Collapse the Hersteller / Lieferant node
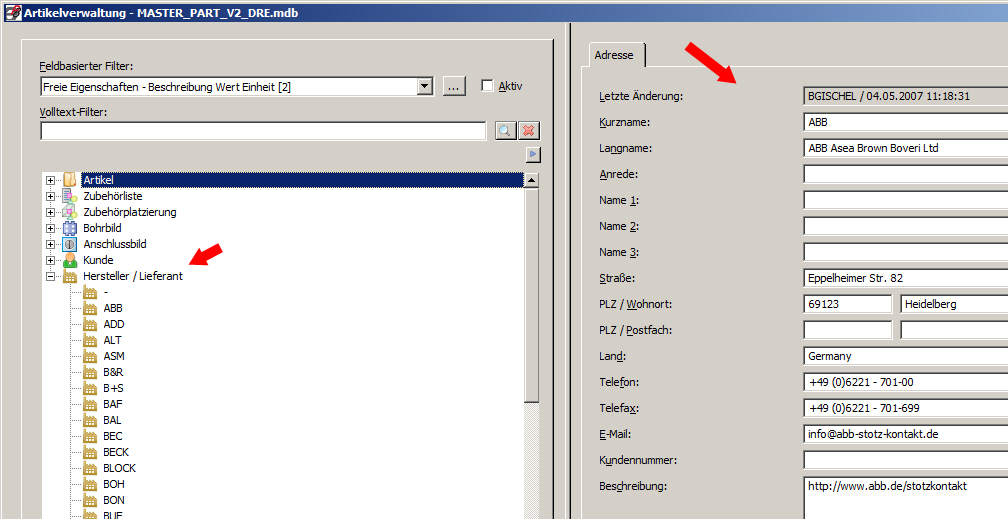This screenshot has width=1008, height=519. 50,277
